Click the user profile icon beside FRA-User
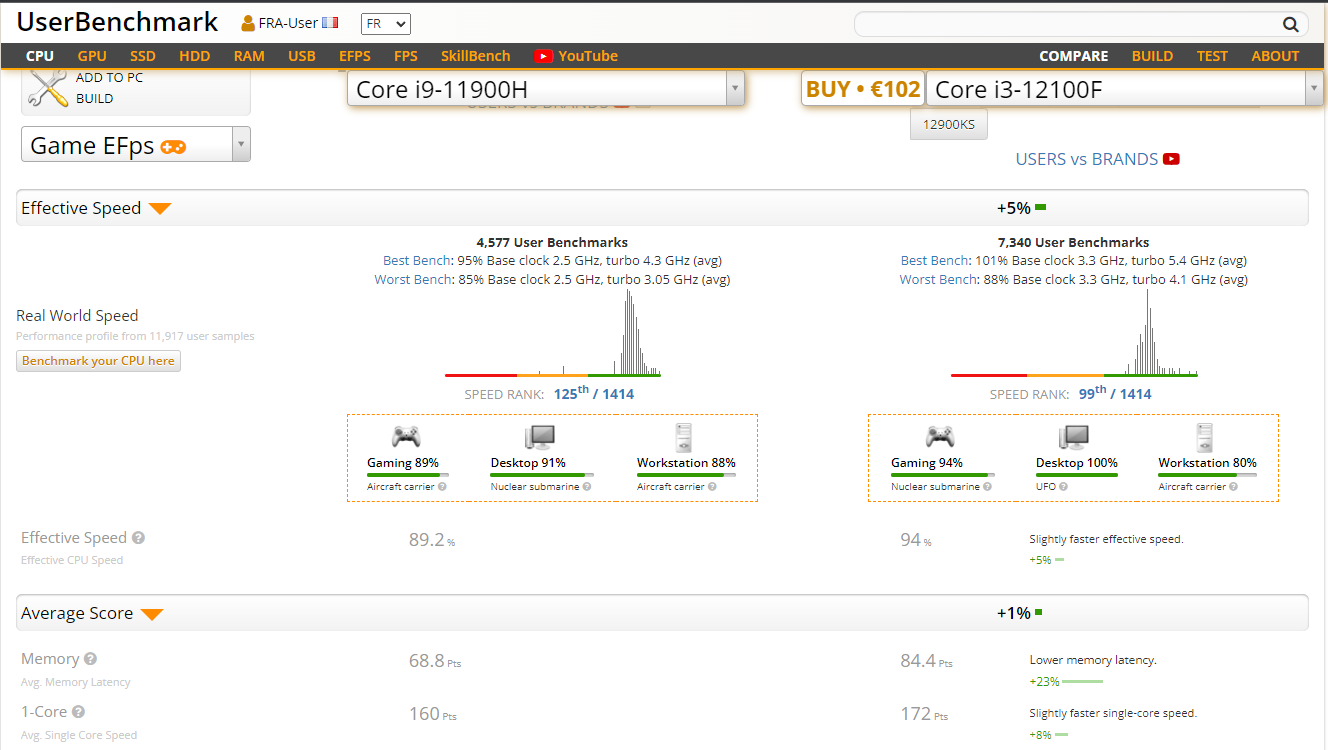Screen dimensions: 1328x750 (x=248, y=23)
